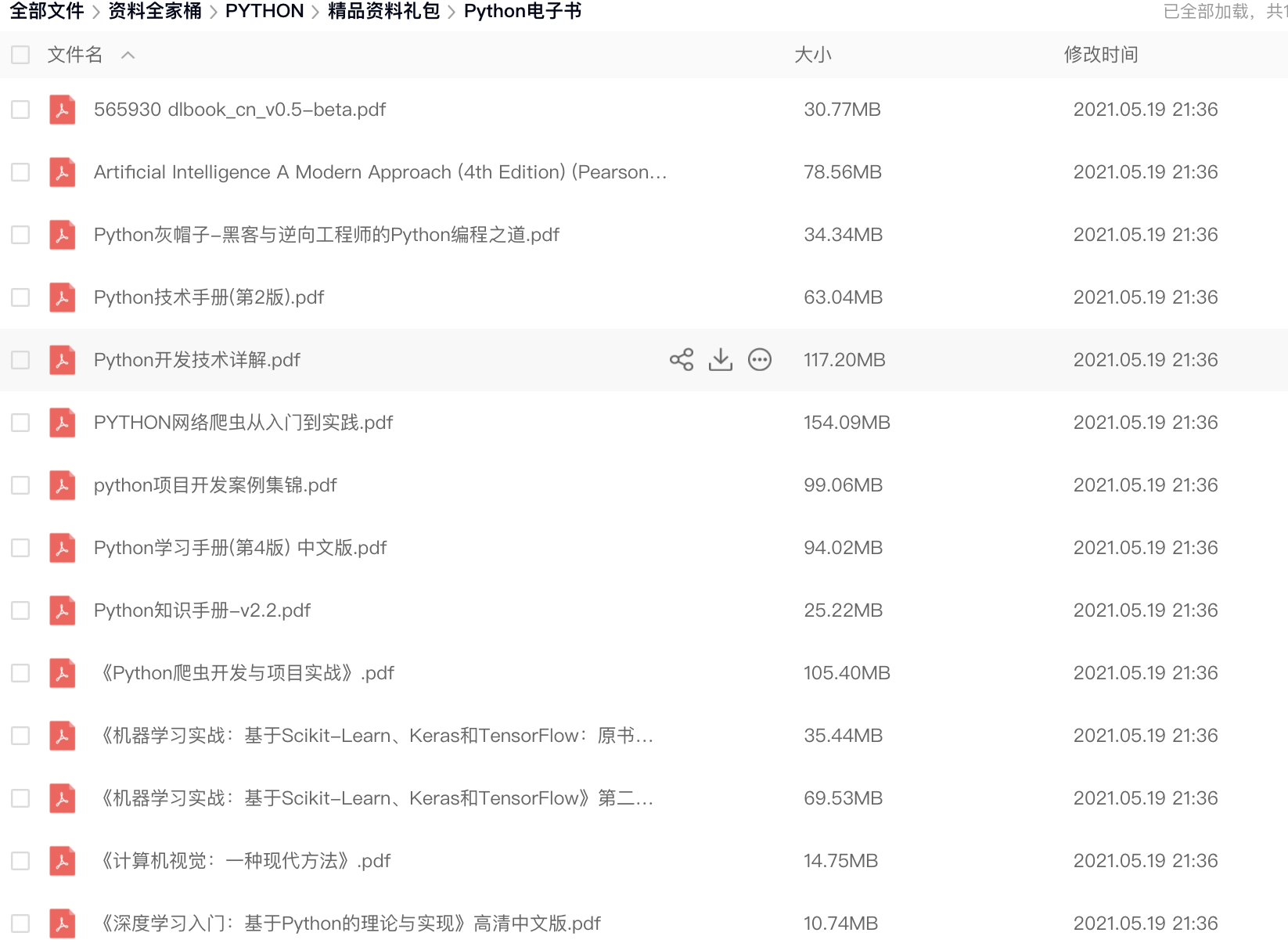Tick checkbox for 机器学习实战 第二 file

[20, 798]
